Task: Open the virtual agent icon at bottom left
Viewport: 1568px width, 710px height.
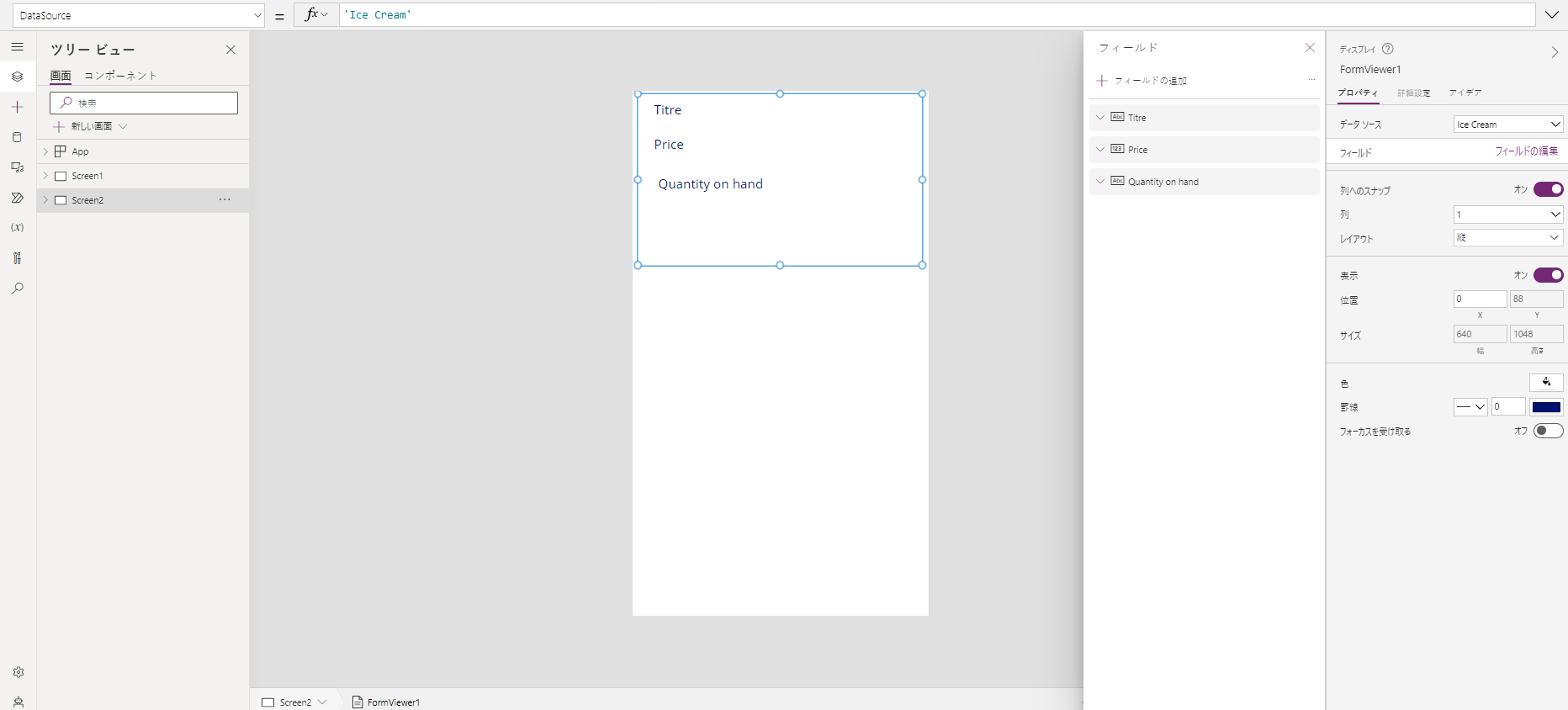Action: coord(19,702)
